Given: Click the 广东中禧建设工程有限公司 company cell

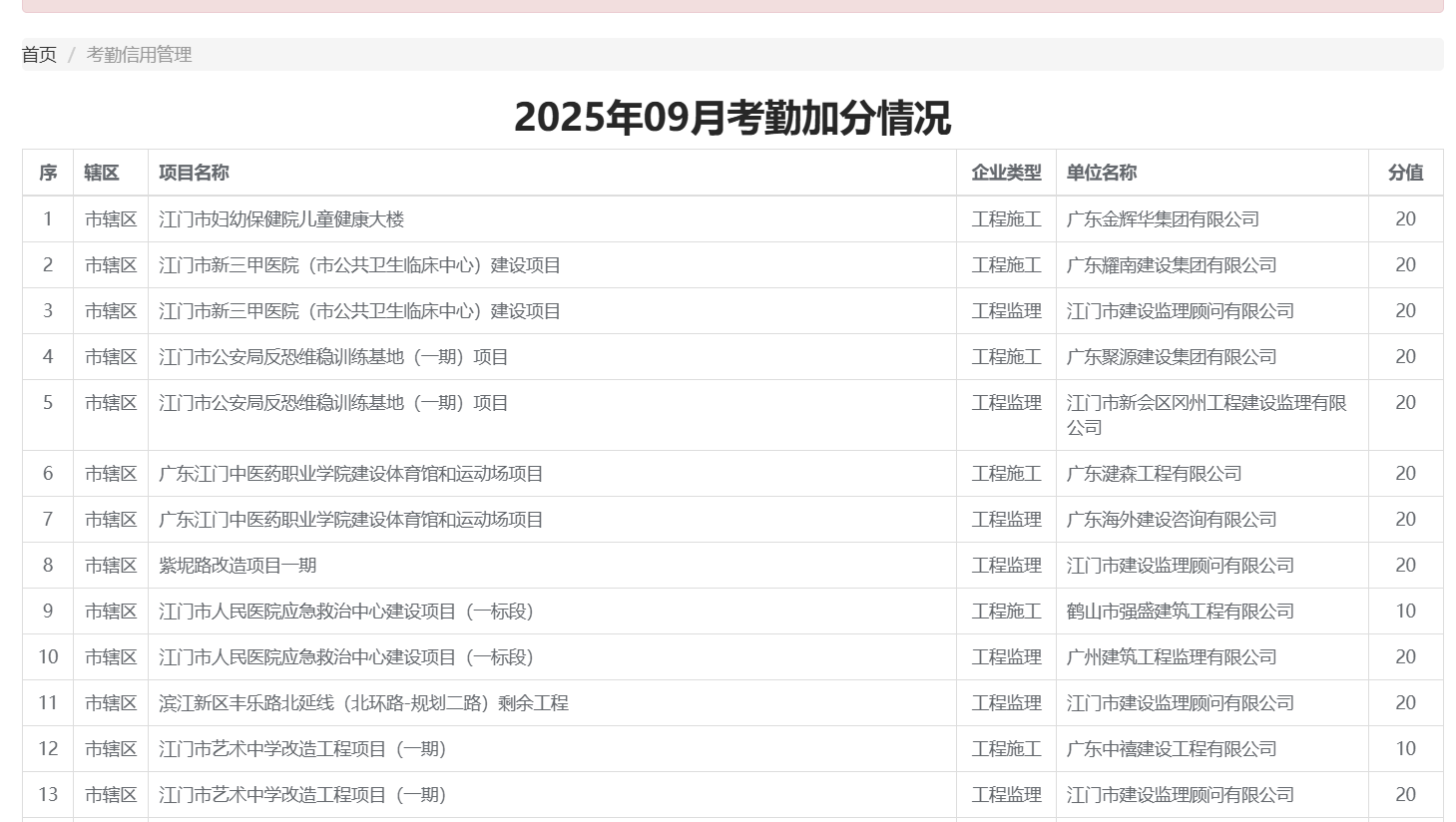Looking at the screenshot, I should (x=1172, y=749).
